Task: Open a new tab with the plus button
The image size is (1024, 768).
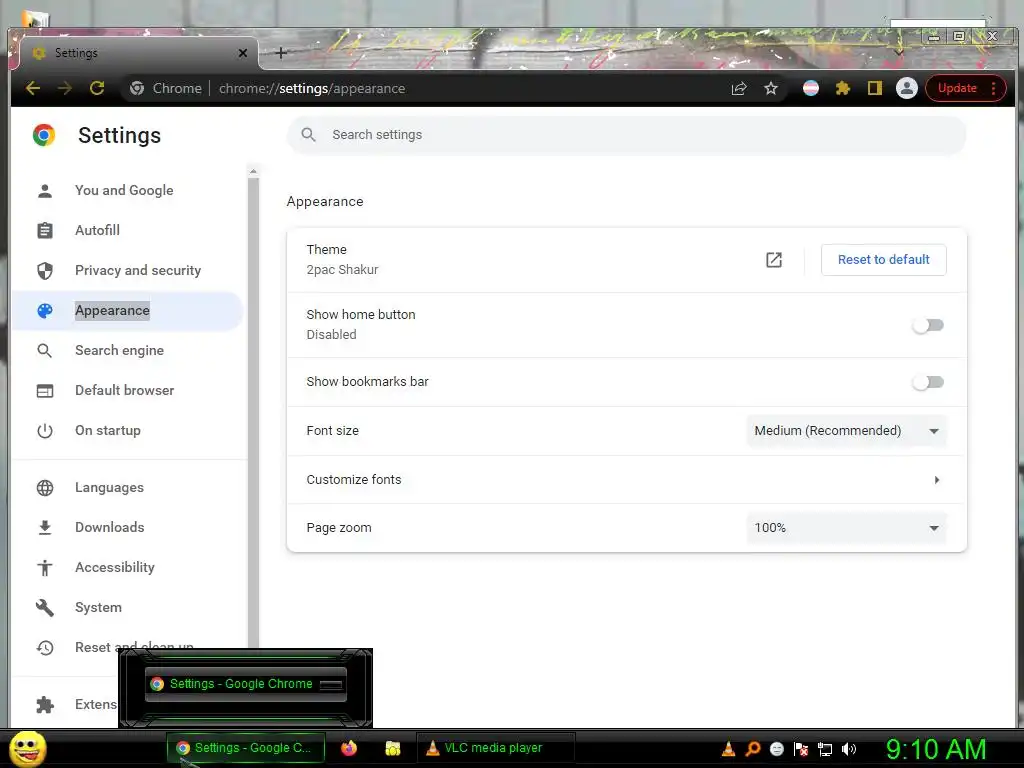Action: [281, 53]
